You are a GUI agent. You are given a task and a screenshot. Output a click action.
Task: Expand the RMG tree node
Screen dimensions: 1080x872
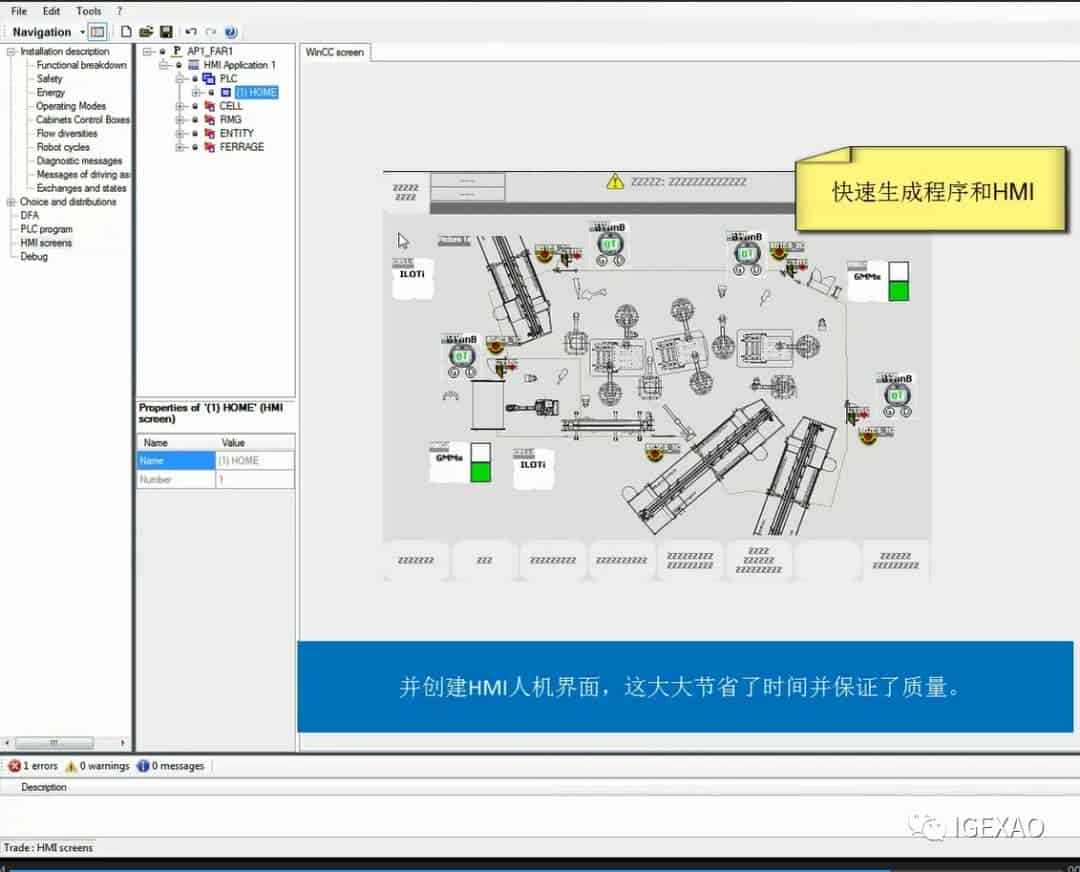pos(180,120)
